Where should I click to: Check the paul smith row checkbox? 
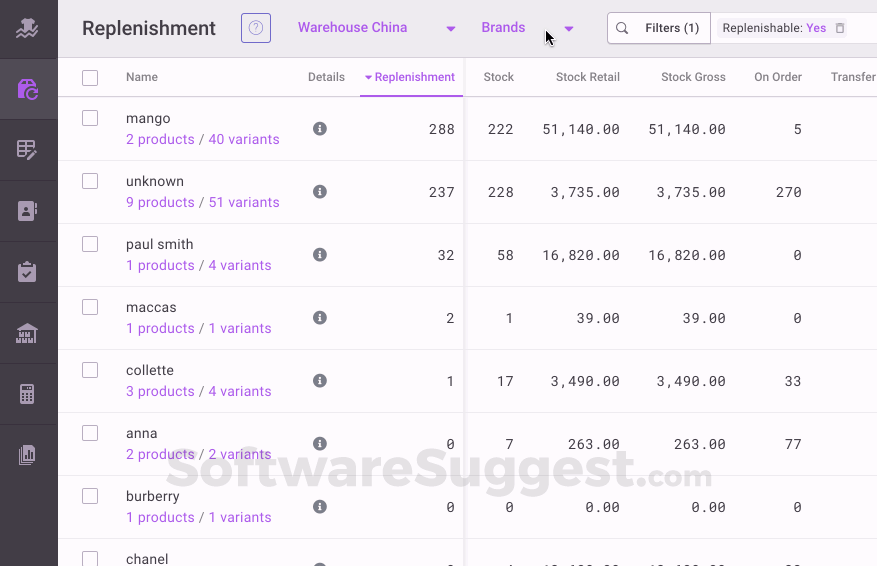90,244
